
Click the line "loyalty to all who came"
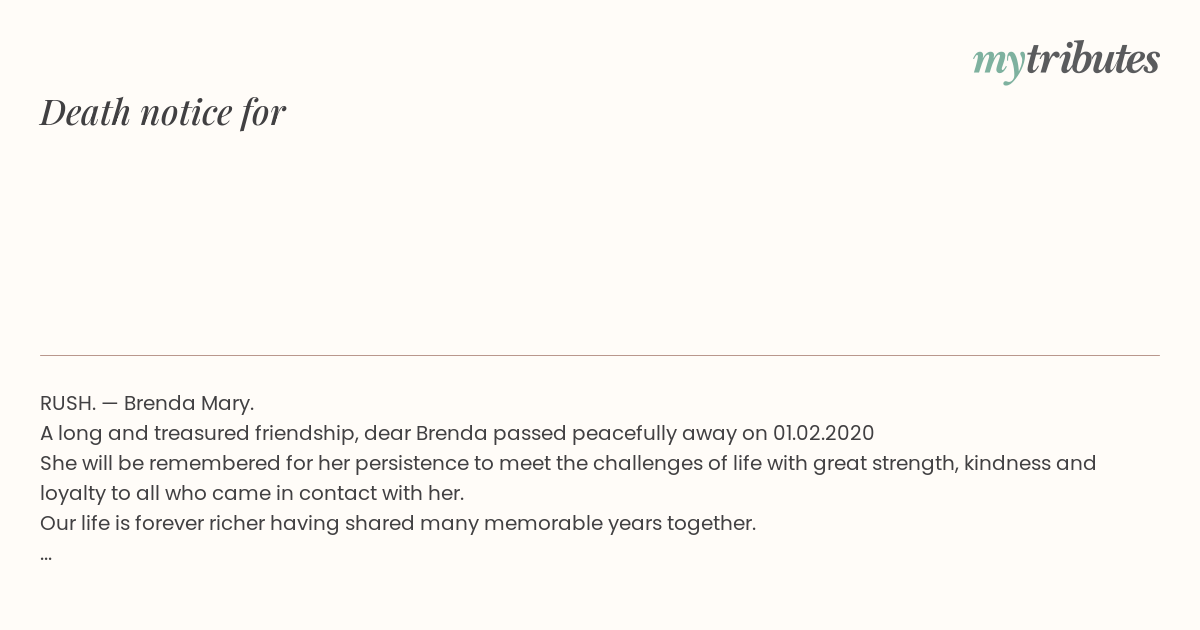tap(252, 494)
